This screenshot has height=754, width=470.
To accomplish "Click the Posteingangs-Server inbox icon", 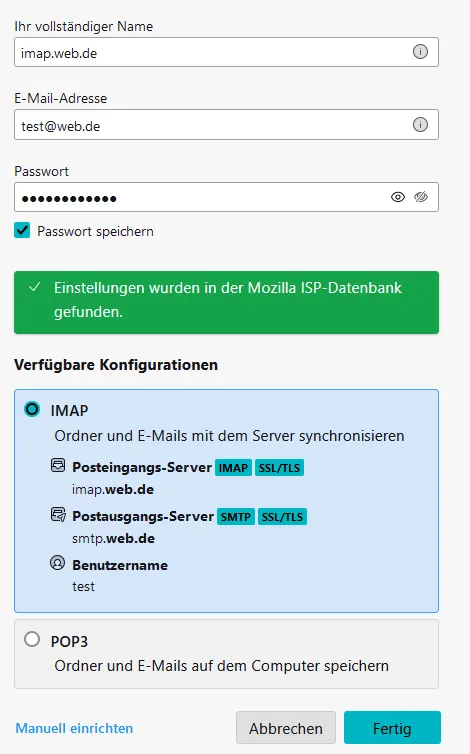I will click(58, 465).
